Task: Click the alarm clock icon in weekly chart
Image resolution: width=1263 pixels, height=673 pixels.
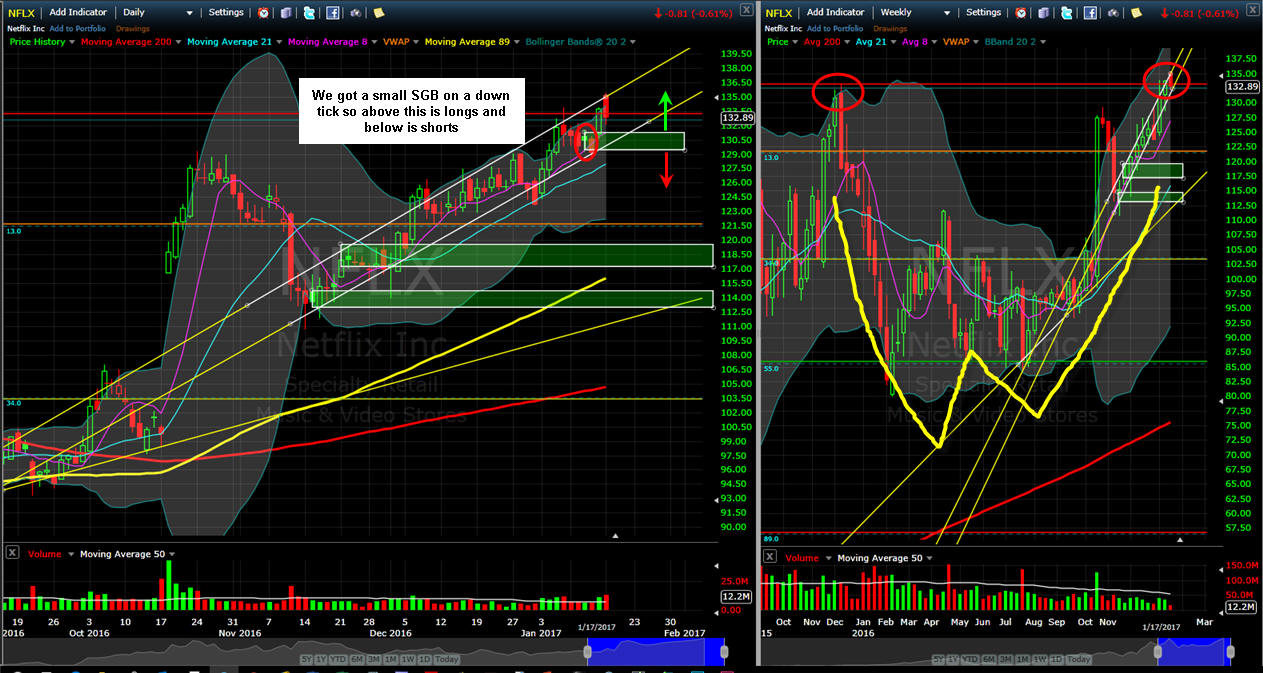Action: click(1020, 13)
